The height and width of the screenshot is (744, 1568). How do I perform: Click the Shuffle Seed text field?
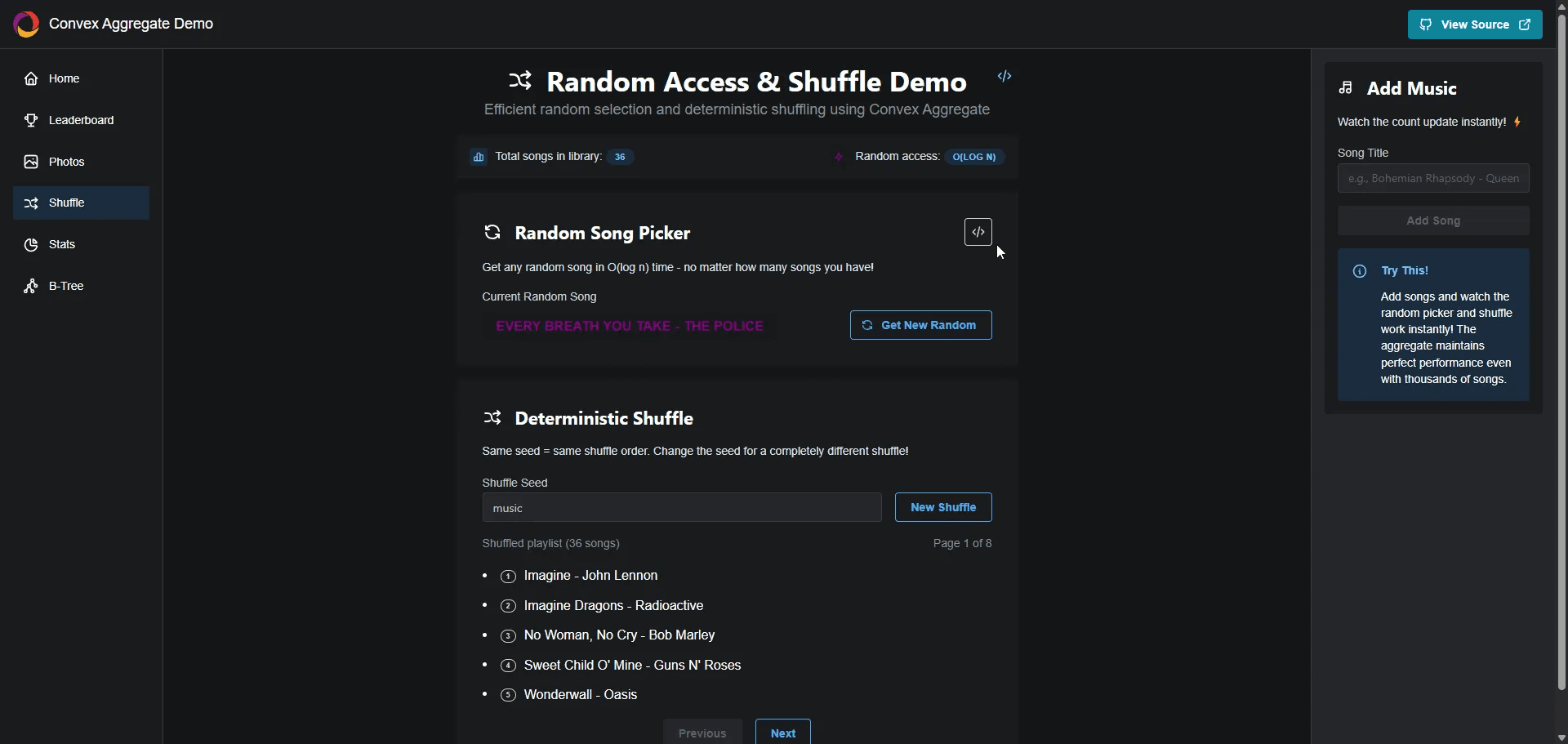(681, 508)
